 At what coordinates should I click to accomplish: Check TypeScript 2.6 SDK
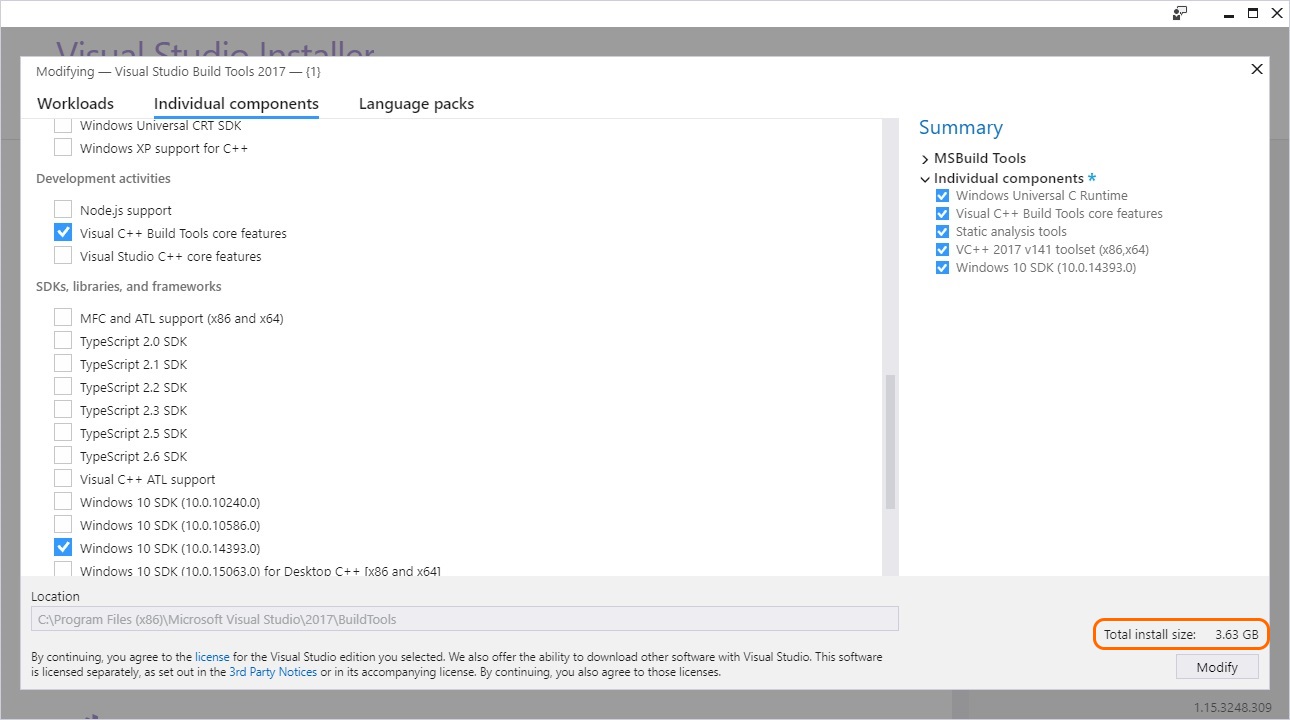coord(63,455)
